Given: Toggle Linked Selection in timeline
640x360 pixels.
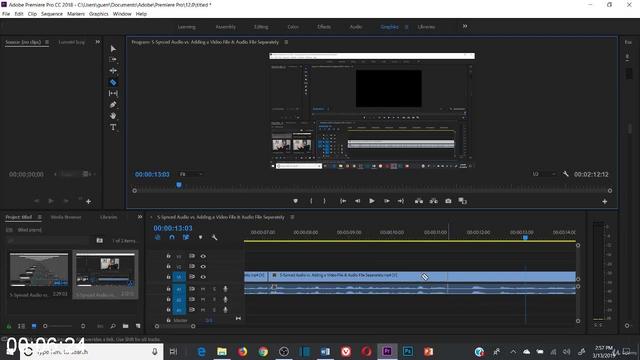Looking at the screenshot, I should (186, 237).
